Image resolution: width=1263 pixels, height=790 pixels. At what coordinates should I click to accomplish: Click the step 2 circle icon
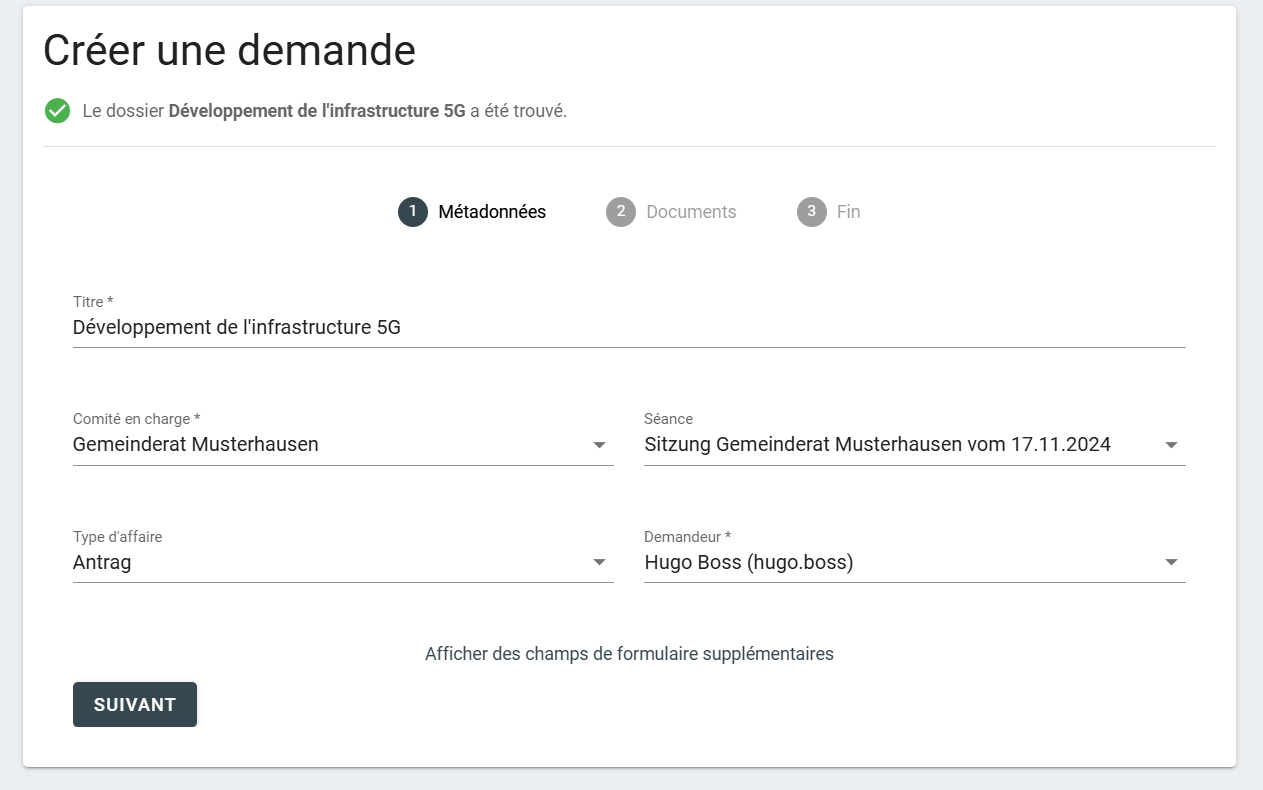pos(620,212)
